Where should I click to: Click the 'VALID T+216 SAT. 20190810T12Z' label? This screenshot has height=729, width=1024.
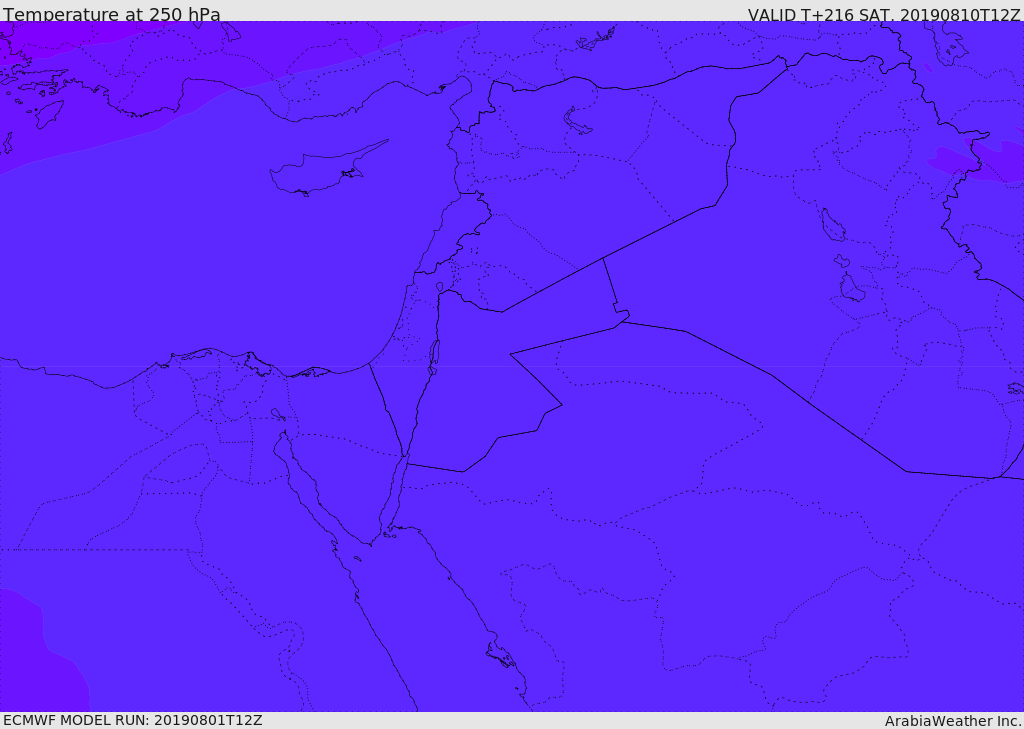(884, 14)
